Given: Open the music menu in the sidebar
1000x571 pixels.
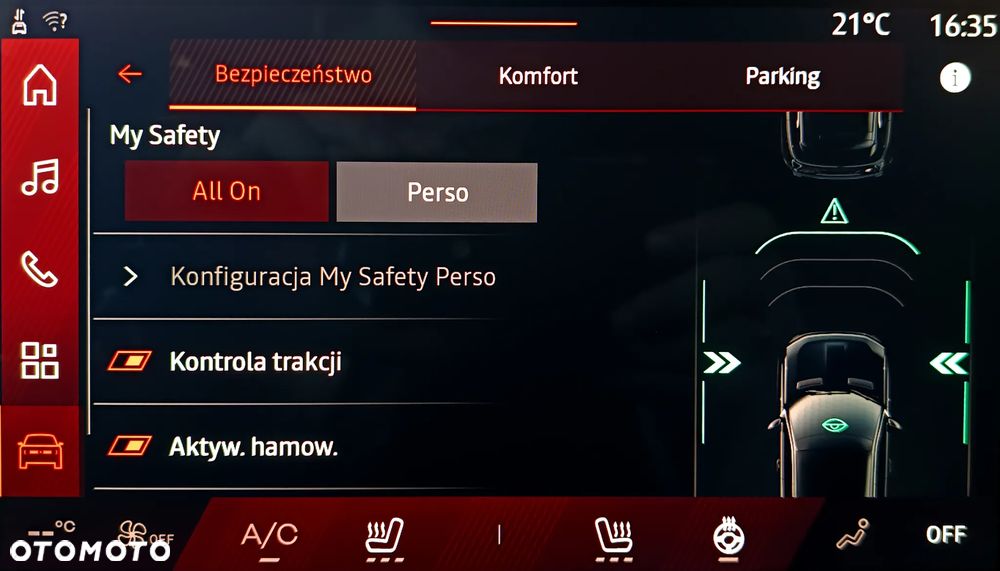Looking at the screenshot, I should [40, 177].
